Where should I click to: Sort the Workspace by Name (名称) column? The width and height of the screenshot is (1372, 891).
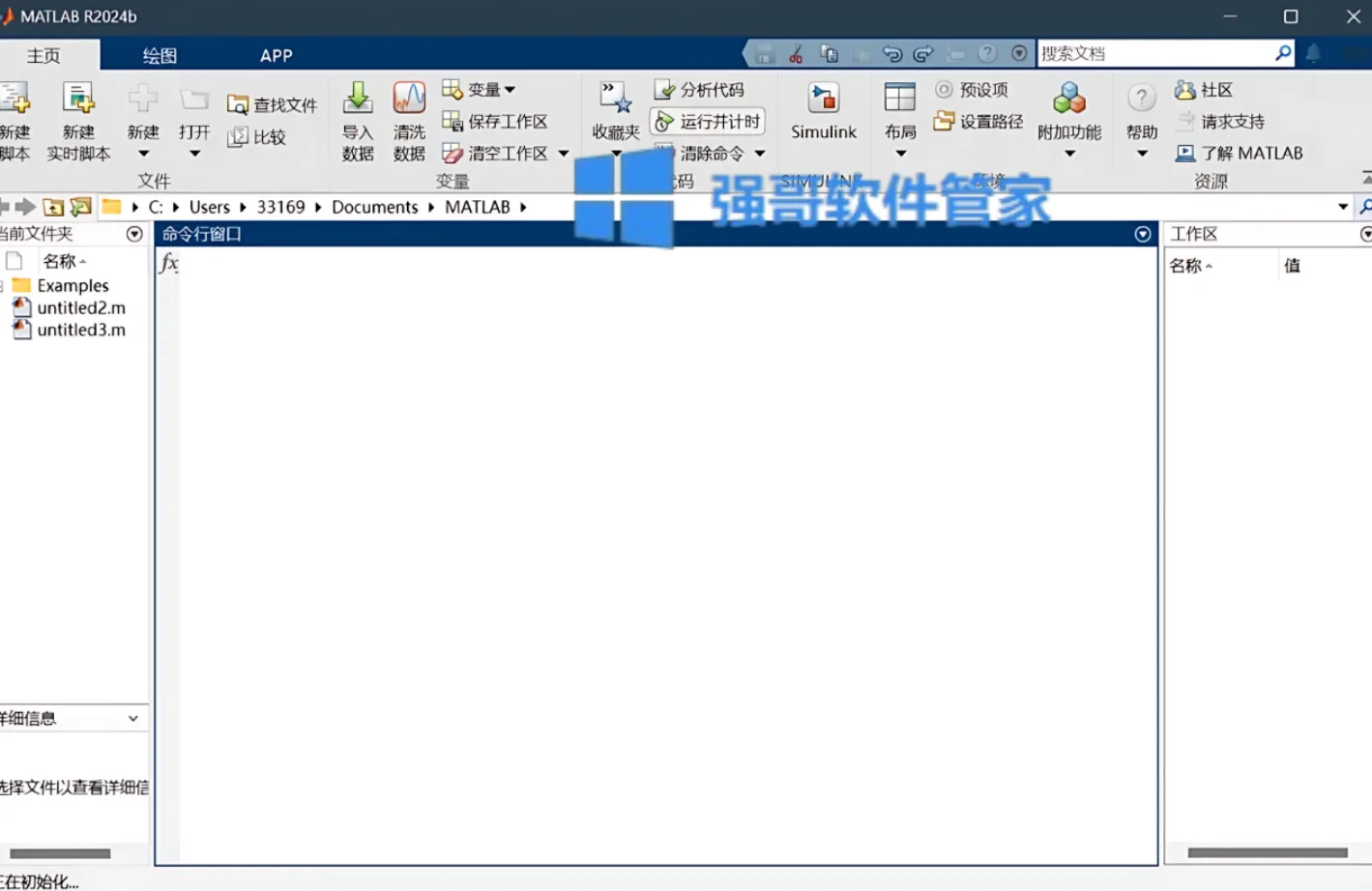[x=1190, y=266]
